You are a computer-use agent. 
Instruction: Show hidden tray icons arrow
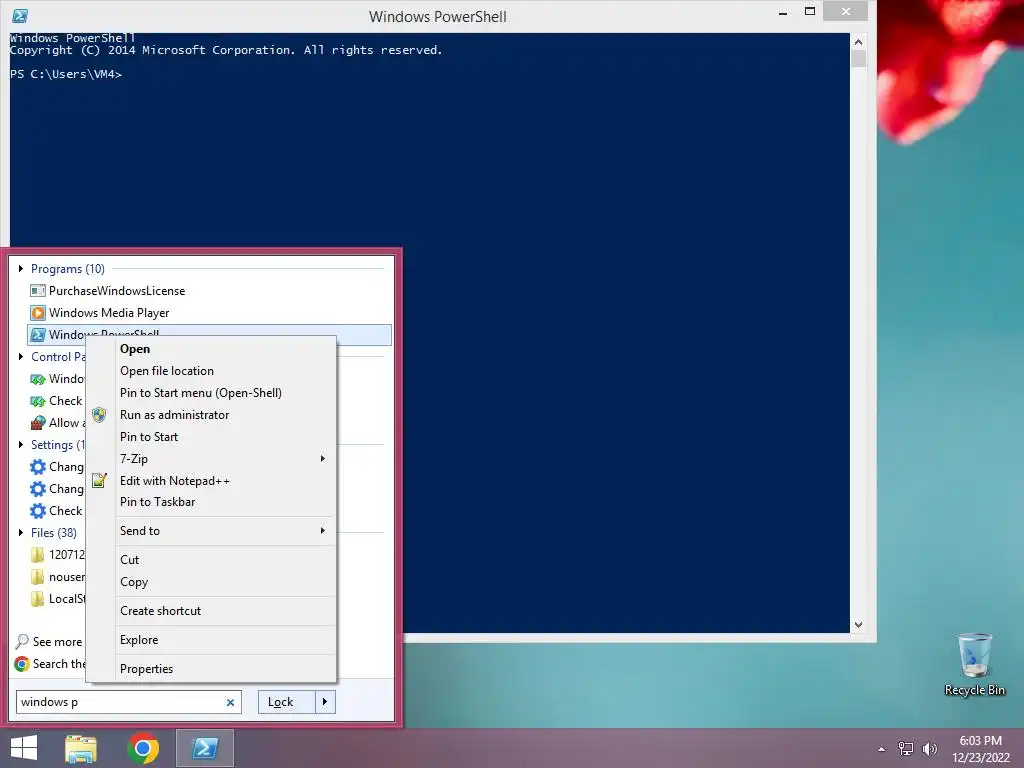pyautogui.click(x=882, y=749)
